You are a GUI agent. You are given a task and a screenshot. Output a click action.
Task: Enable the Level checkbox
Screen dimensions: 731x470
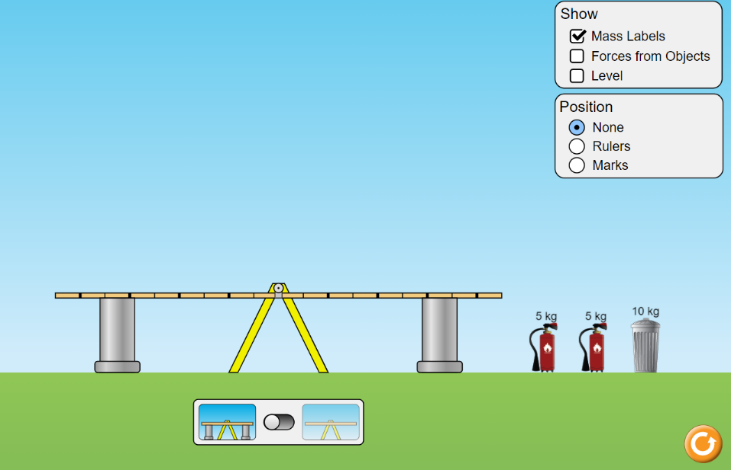click(577, 76)
